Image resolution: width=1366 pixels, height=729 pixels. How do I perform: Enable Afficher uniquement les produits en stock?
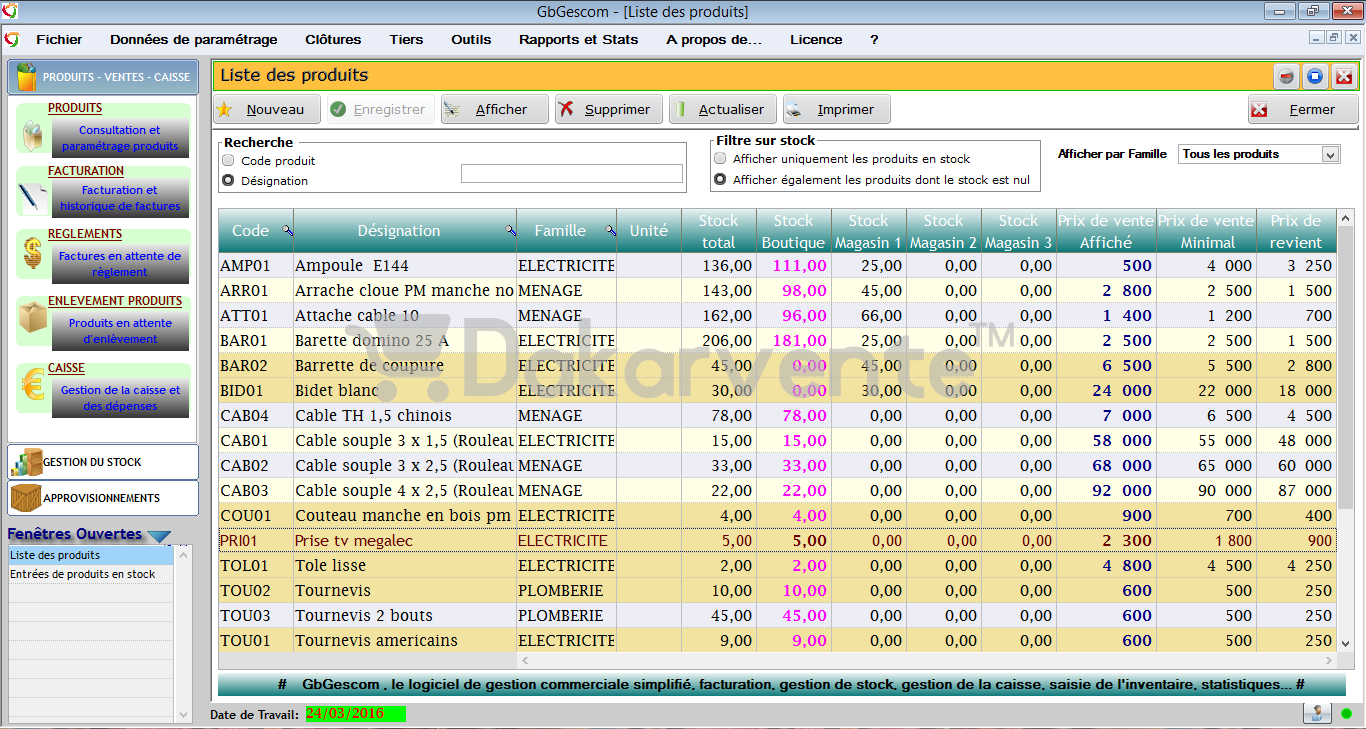[x=720, y=159]
